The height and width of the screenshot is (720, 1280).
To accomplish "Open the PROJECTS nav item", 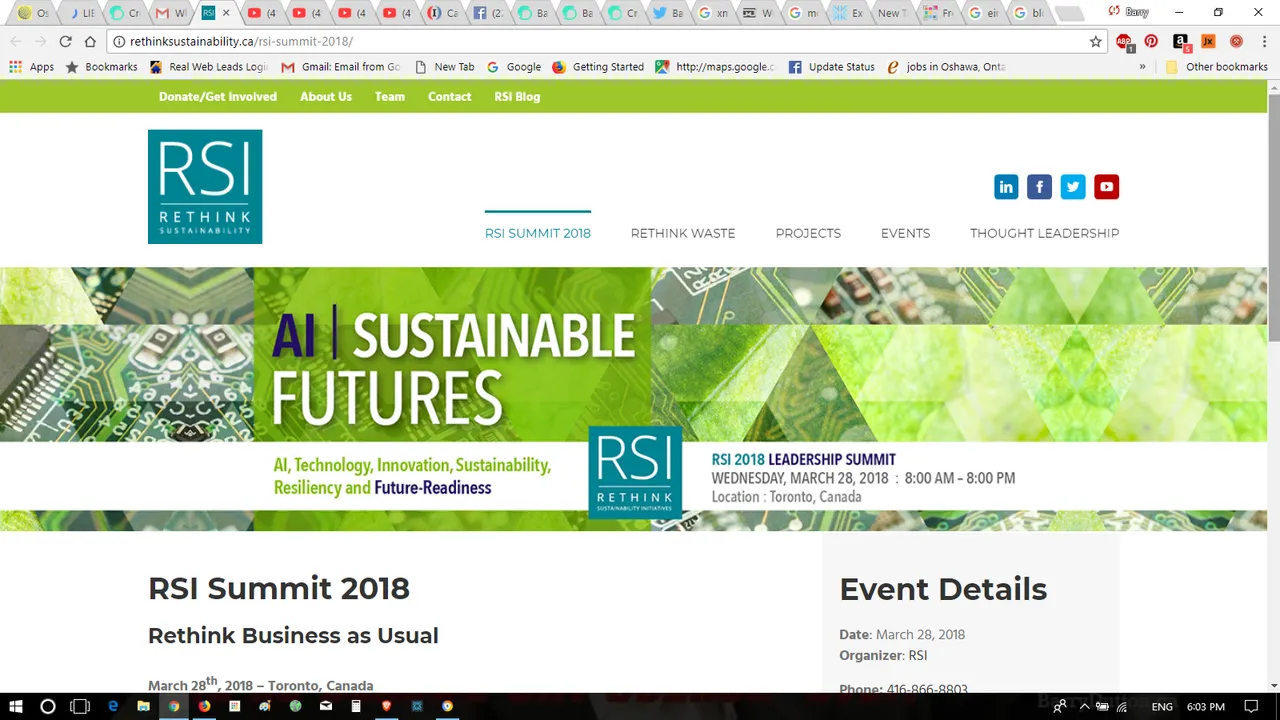I will (808, 233).
